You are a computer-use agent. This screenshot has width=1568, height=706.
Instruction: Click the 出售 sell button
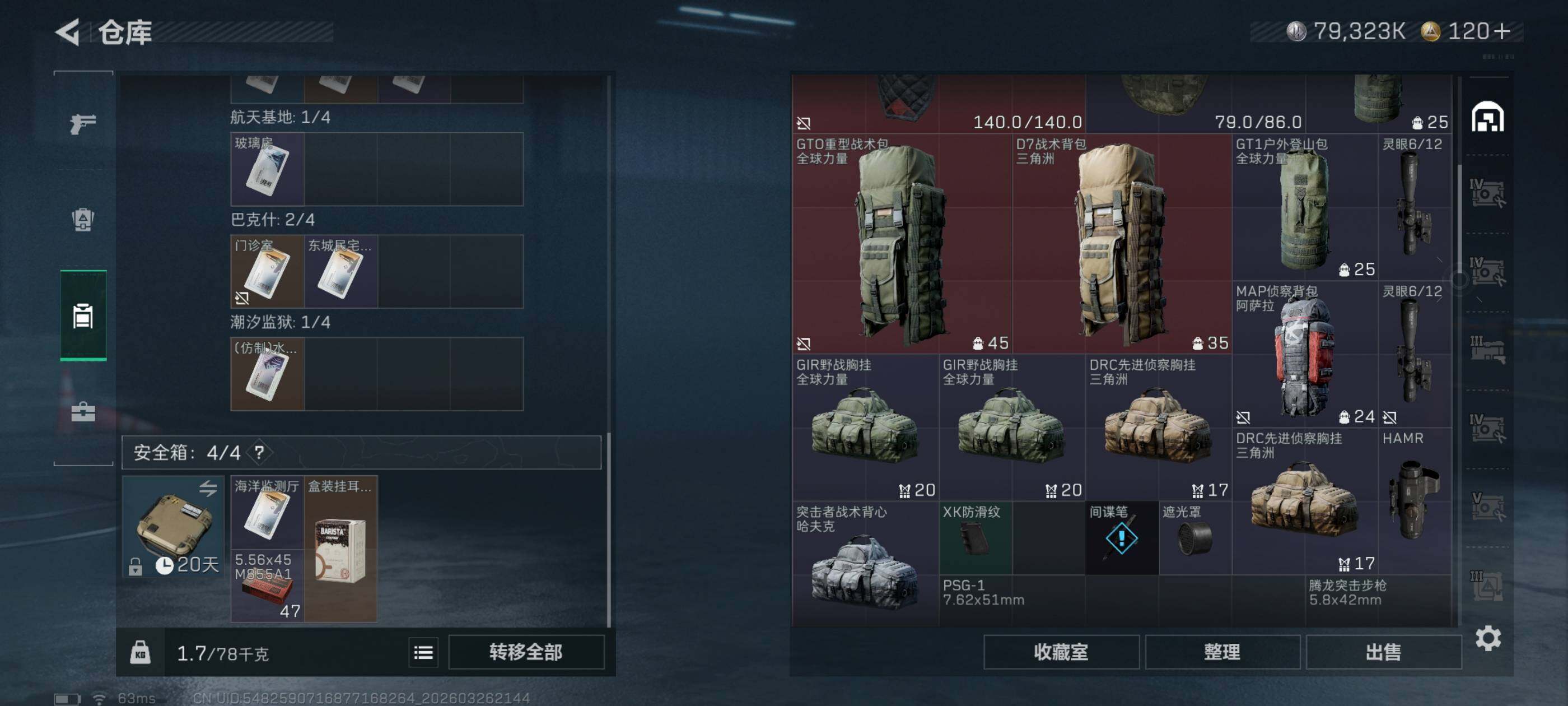pos(1384,652)
